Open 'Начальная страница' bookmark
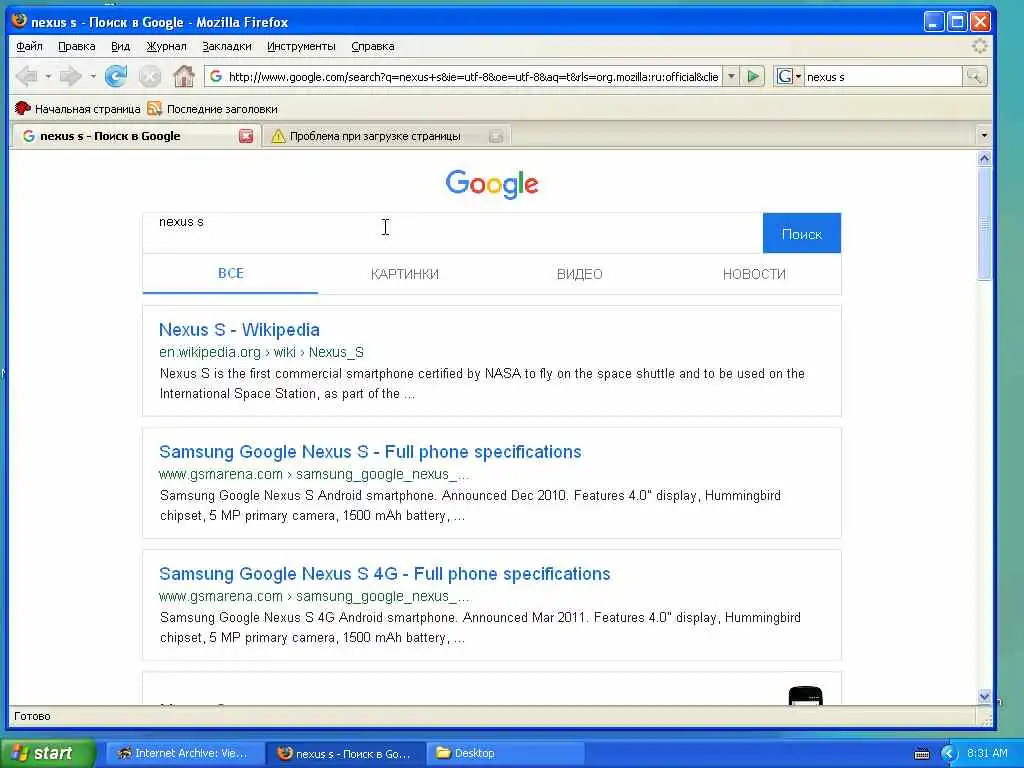 click(x=78, y=109)
